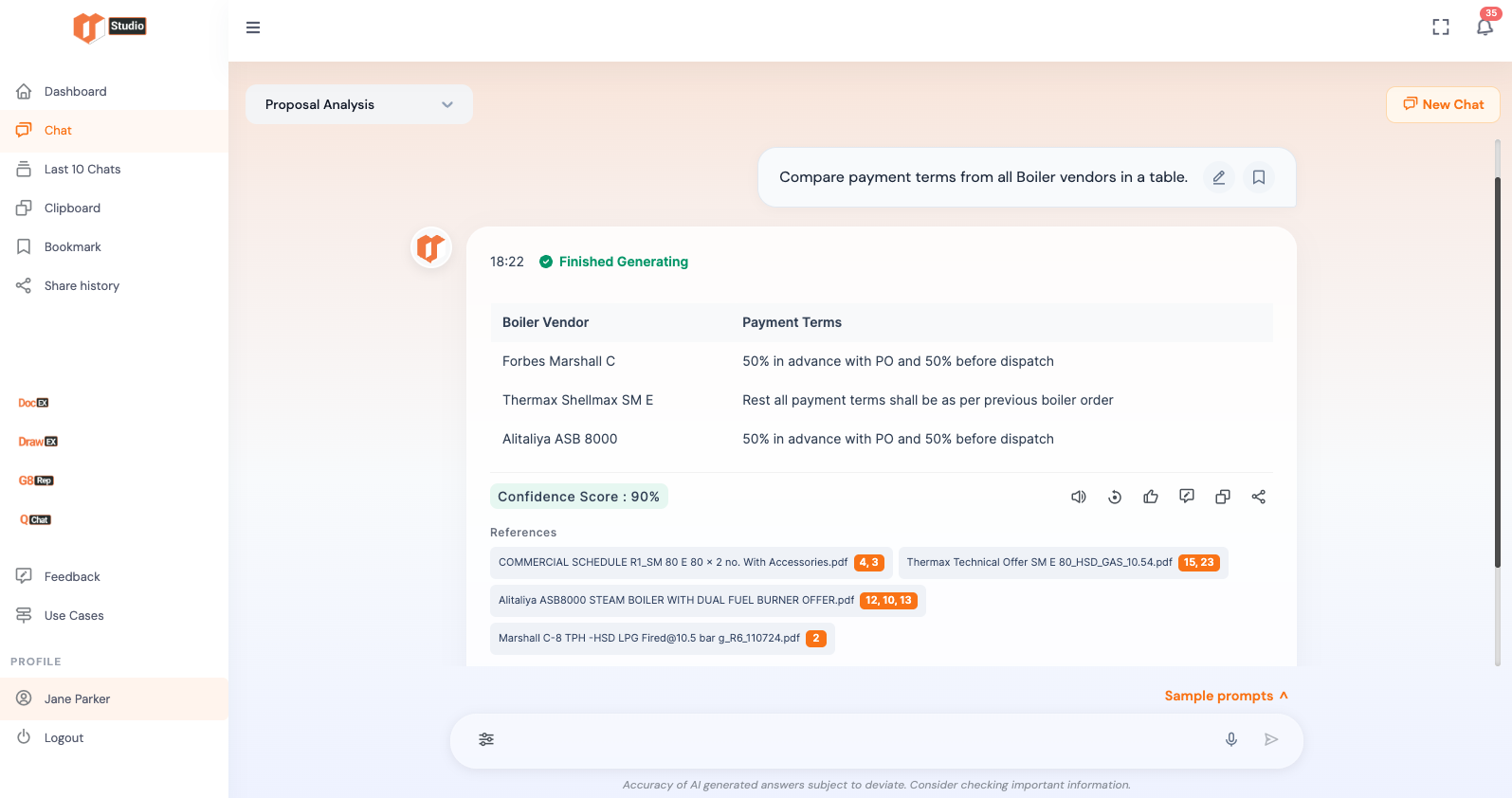Click the Studio logo
Screen dimensions: 1512x798
click(x=110, y=27)
